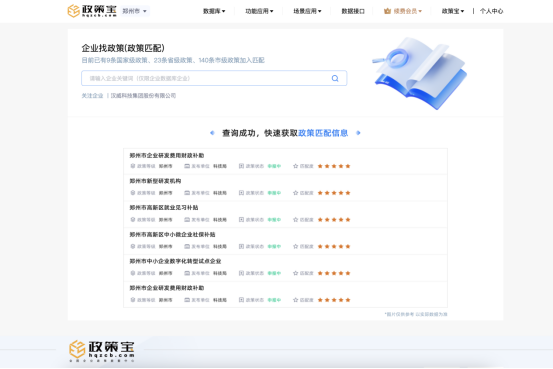Click the open book illustration
Viewport: 553px width, 369px height.
420,73
